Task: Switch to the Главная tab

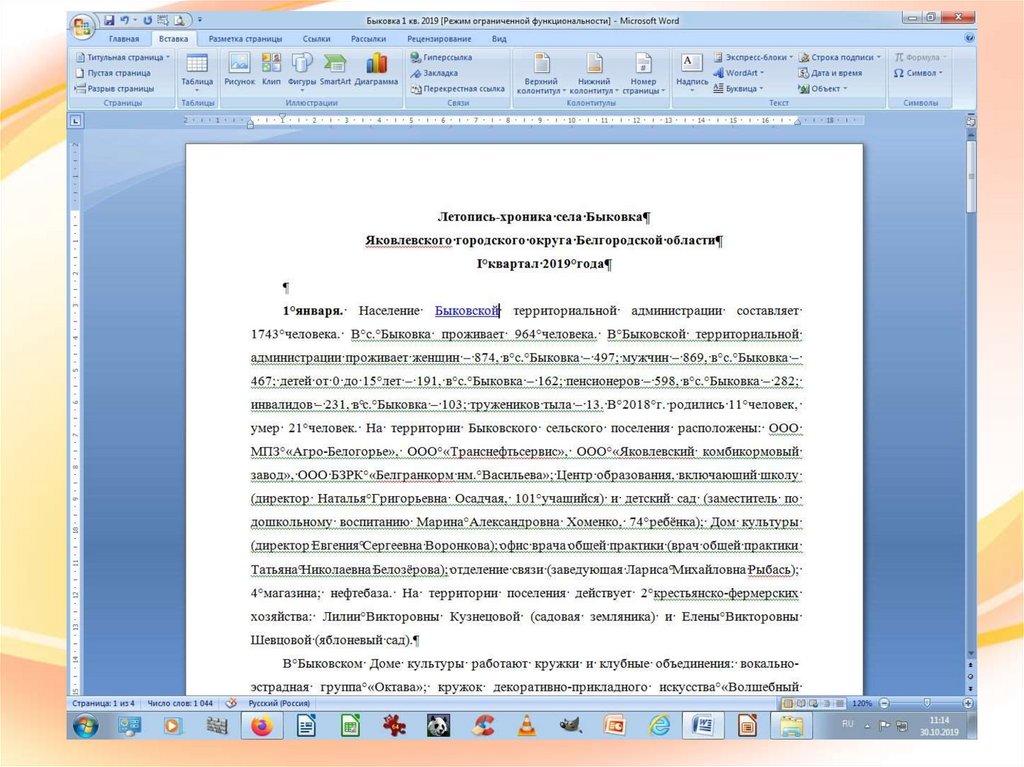Action: point(124,39)
